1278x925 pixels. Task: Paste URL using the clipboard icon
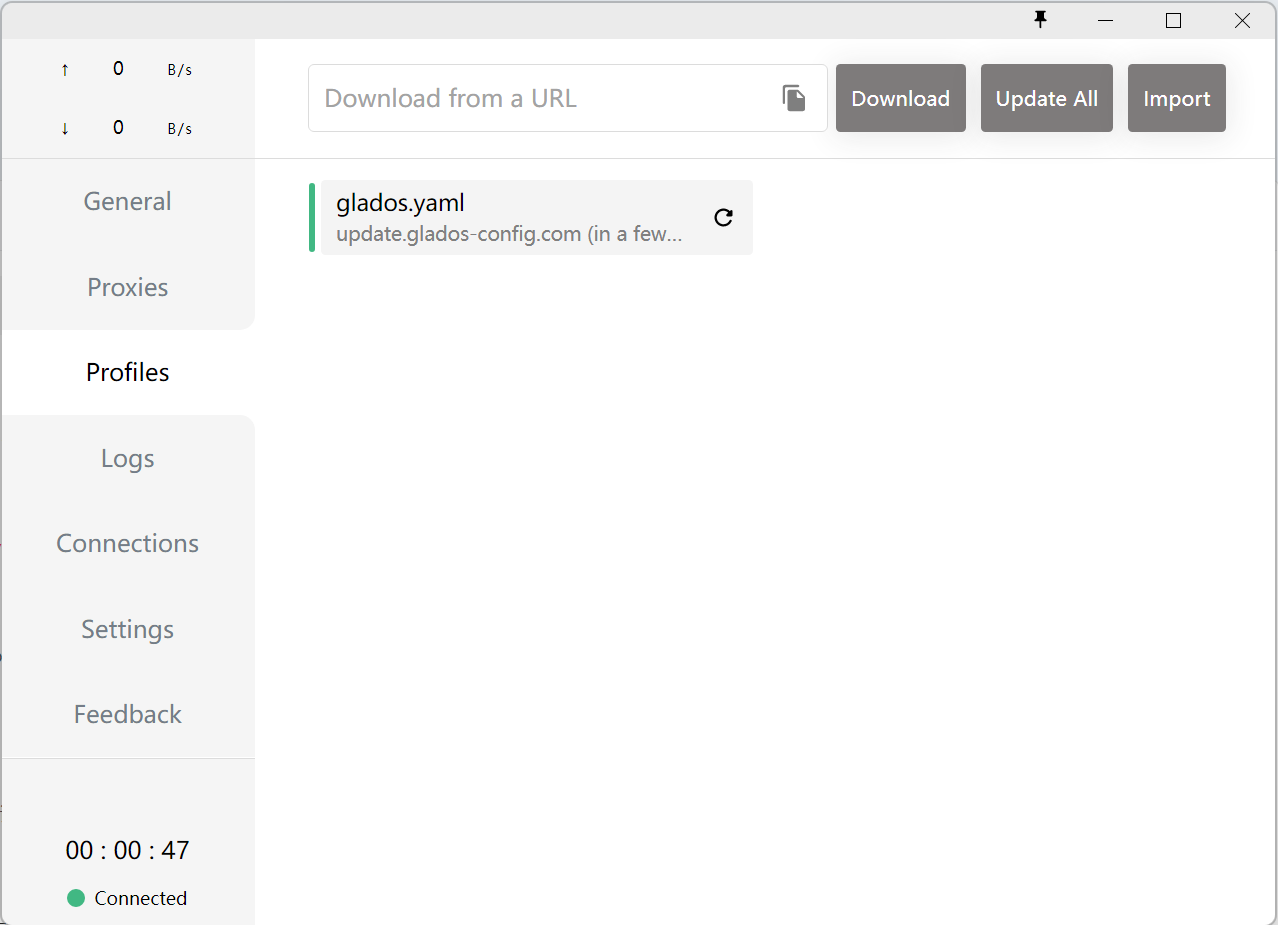794,98
